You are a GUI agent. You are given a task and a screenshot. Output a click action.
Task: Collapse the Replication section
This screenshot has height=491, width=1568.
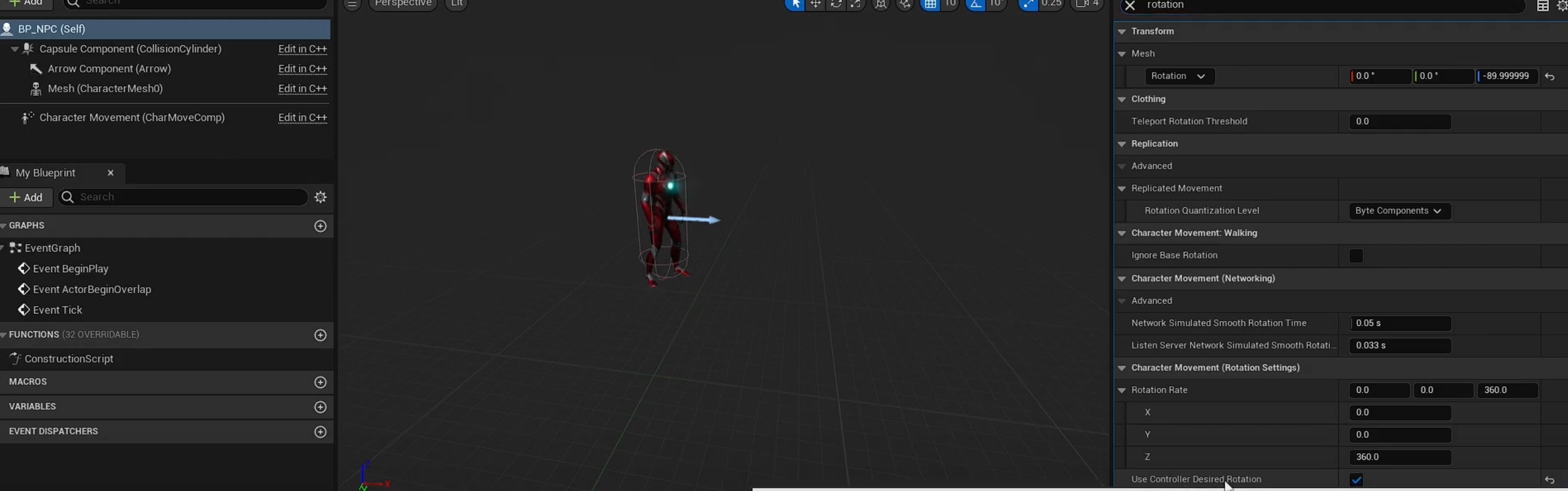[x=1121, y=144]
